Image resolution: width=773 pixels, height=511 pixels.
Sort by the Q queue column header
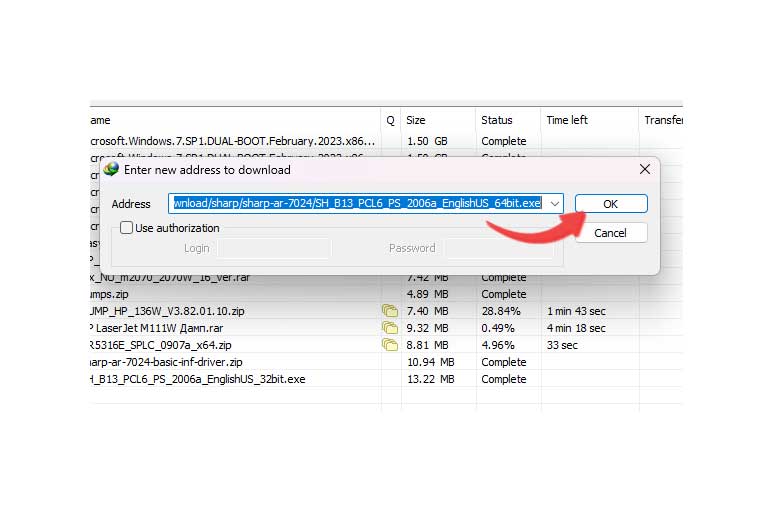[x=390, y=120]
